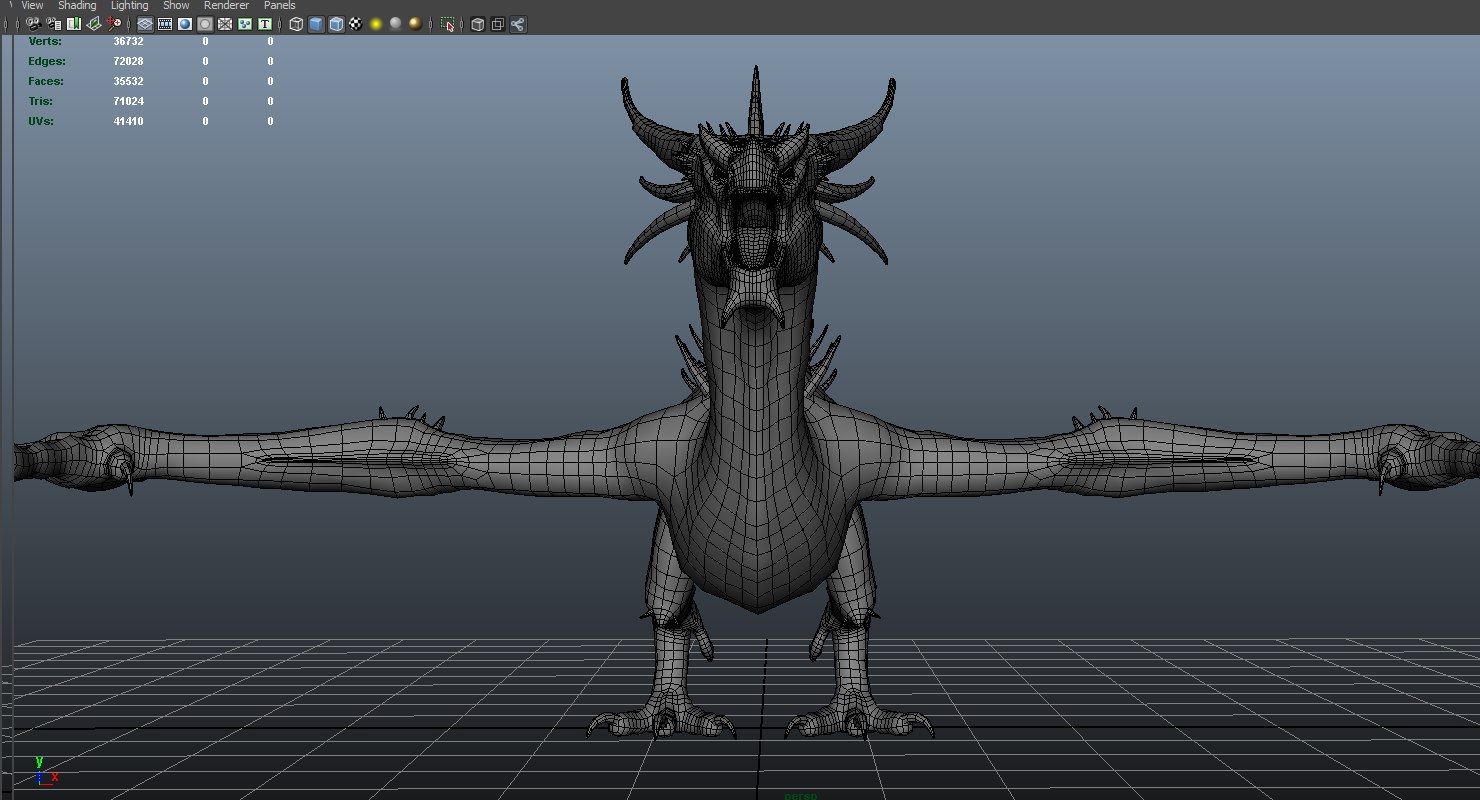
Task: Enable the 2D Pan/Zoom tool icon
Action: (115, 24)
